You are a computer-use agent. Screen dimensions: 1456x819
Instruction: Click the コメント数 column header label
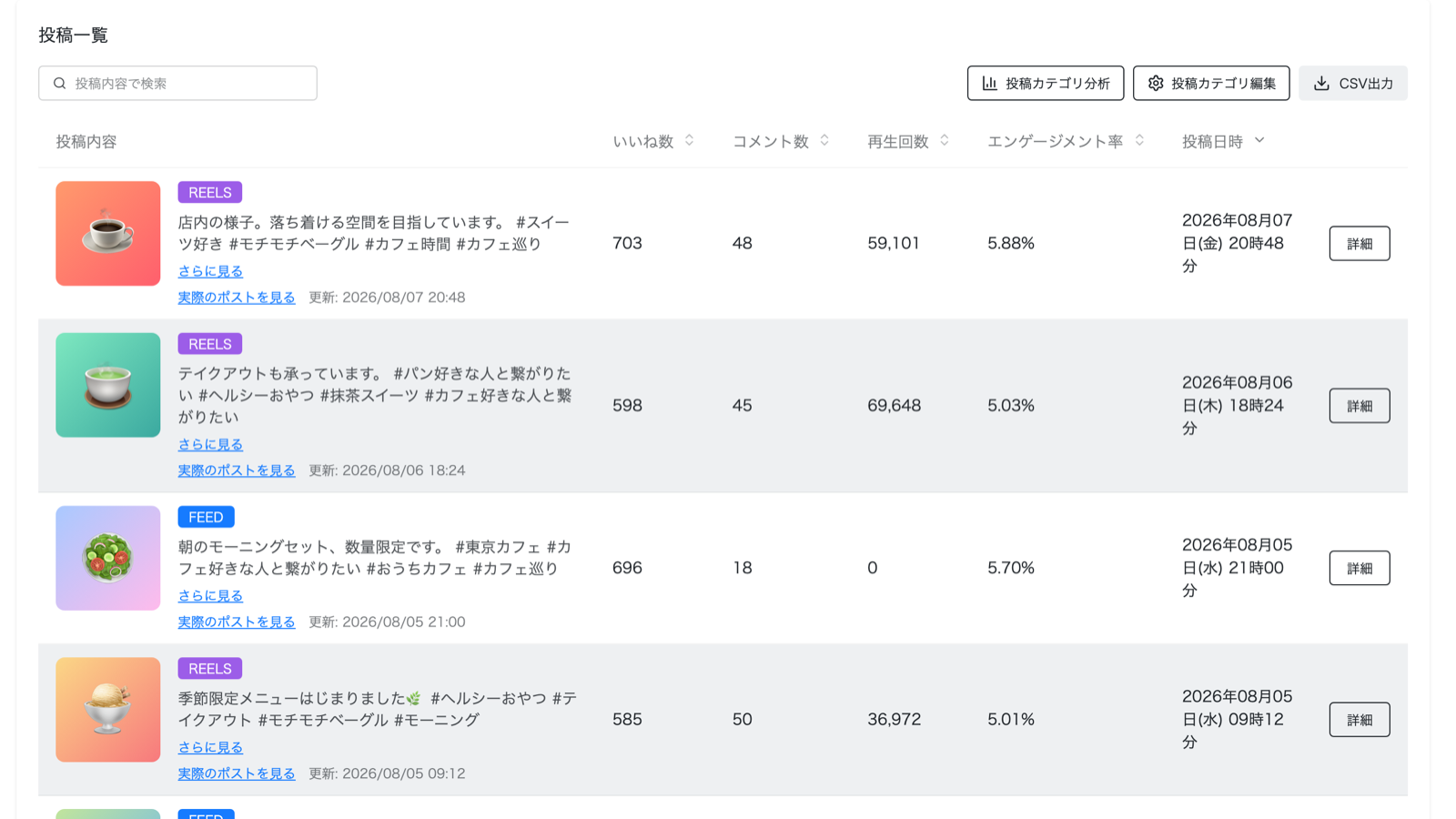(771, 142)
